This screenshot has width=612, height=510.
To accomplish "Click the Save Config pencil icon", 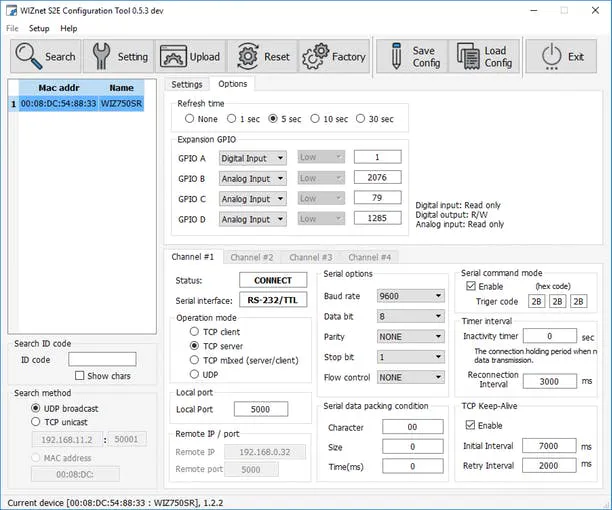I will click(x=396, y=57).
